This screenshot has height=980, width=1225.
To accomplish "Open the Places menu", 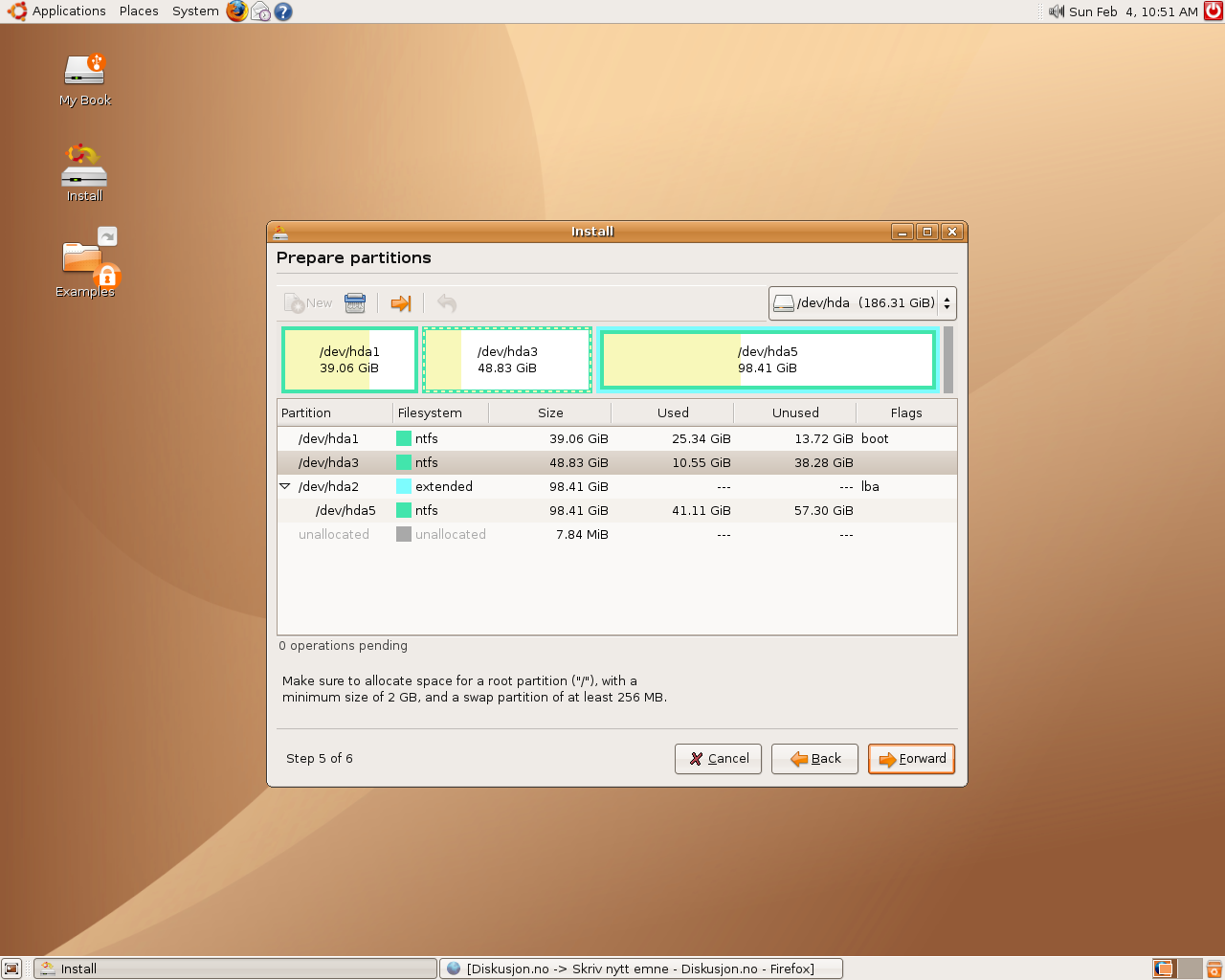I will (139, 11).
